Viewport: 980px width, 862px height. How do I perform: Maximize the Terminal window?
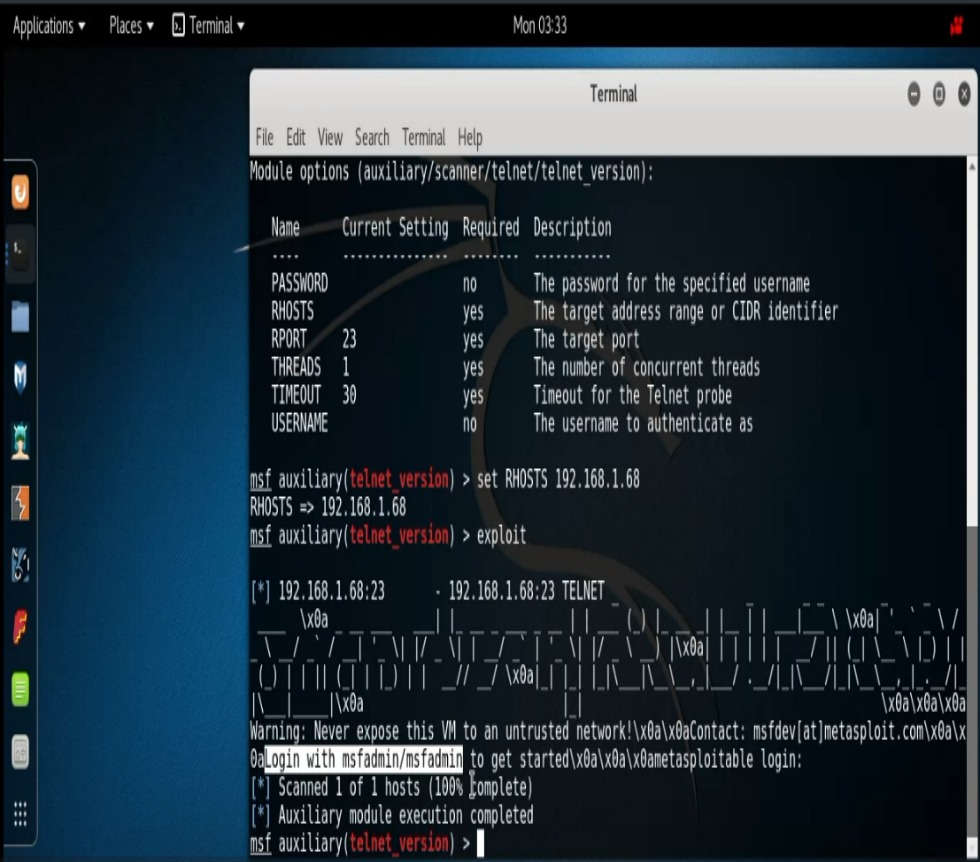(939, 94)
